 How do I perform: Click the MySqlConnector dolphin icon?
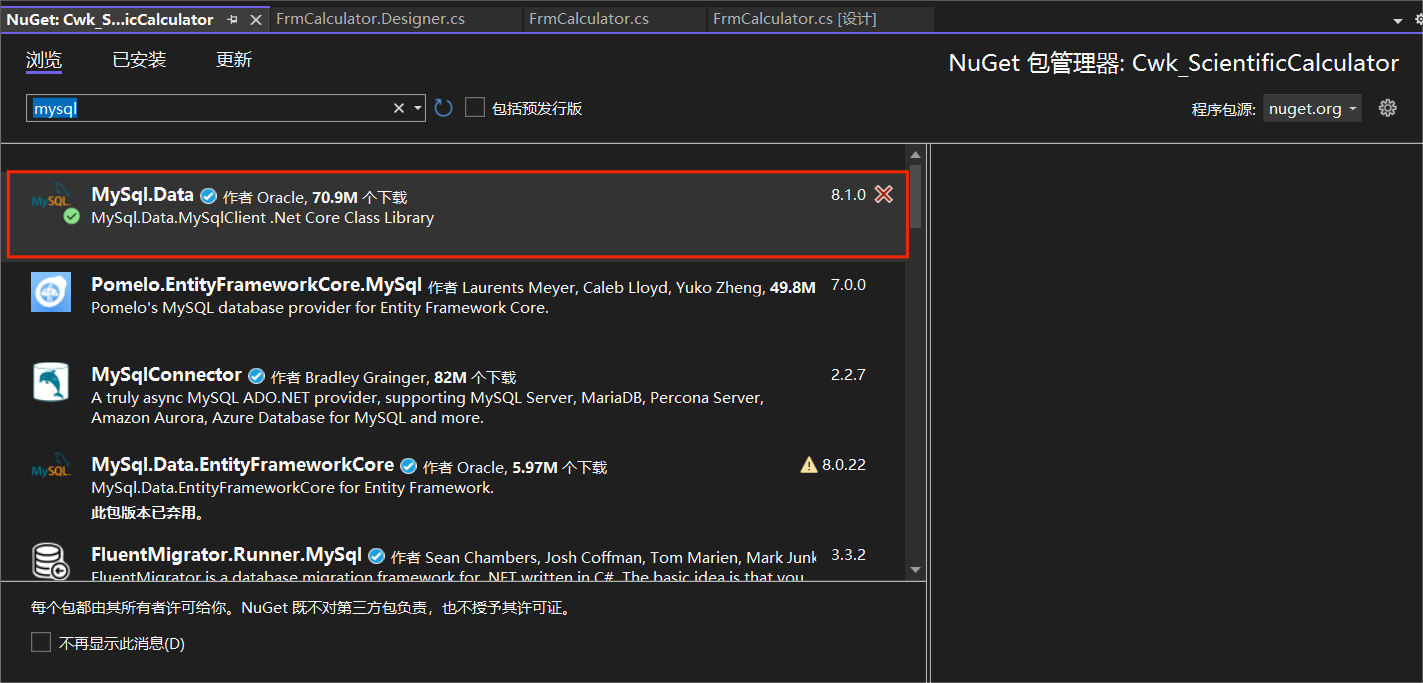tap(51, 382)
